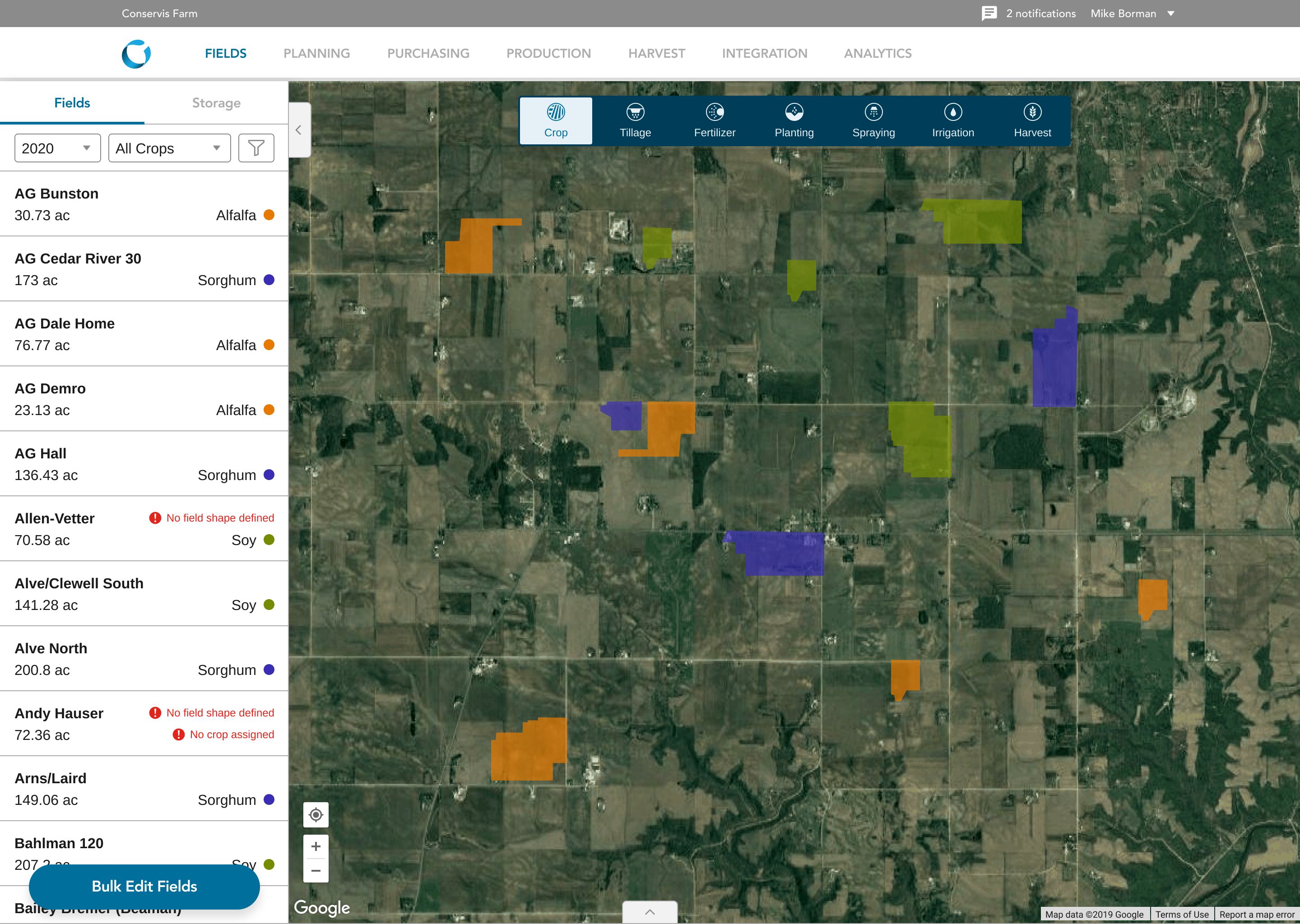Open the PURCHASING menu

[428, 54]
